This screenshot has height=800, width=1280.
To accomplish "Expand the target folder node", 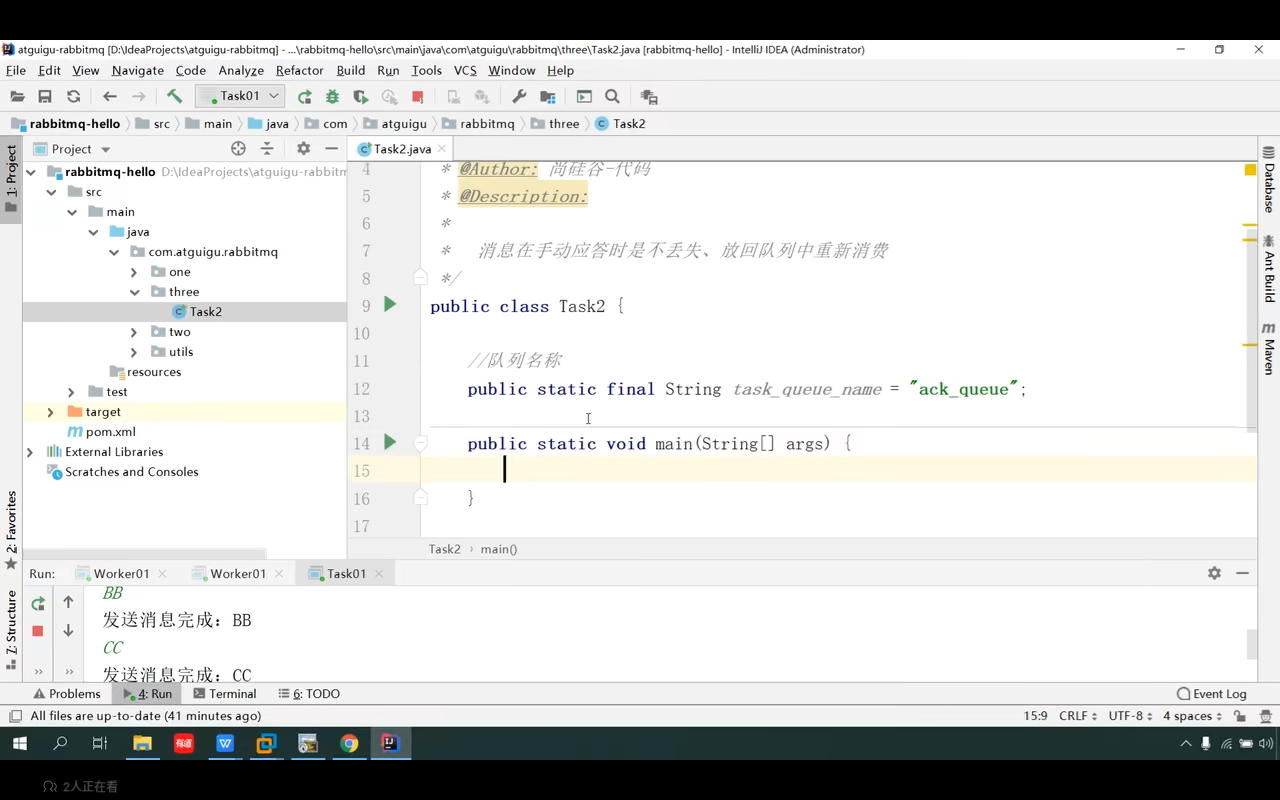I will (x=51, y=412).
